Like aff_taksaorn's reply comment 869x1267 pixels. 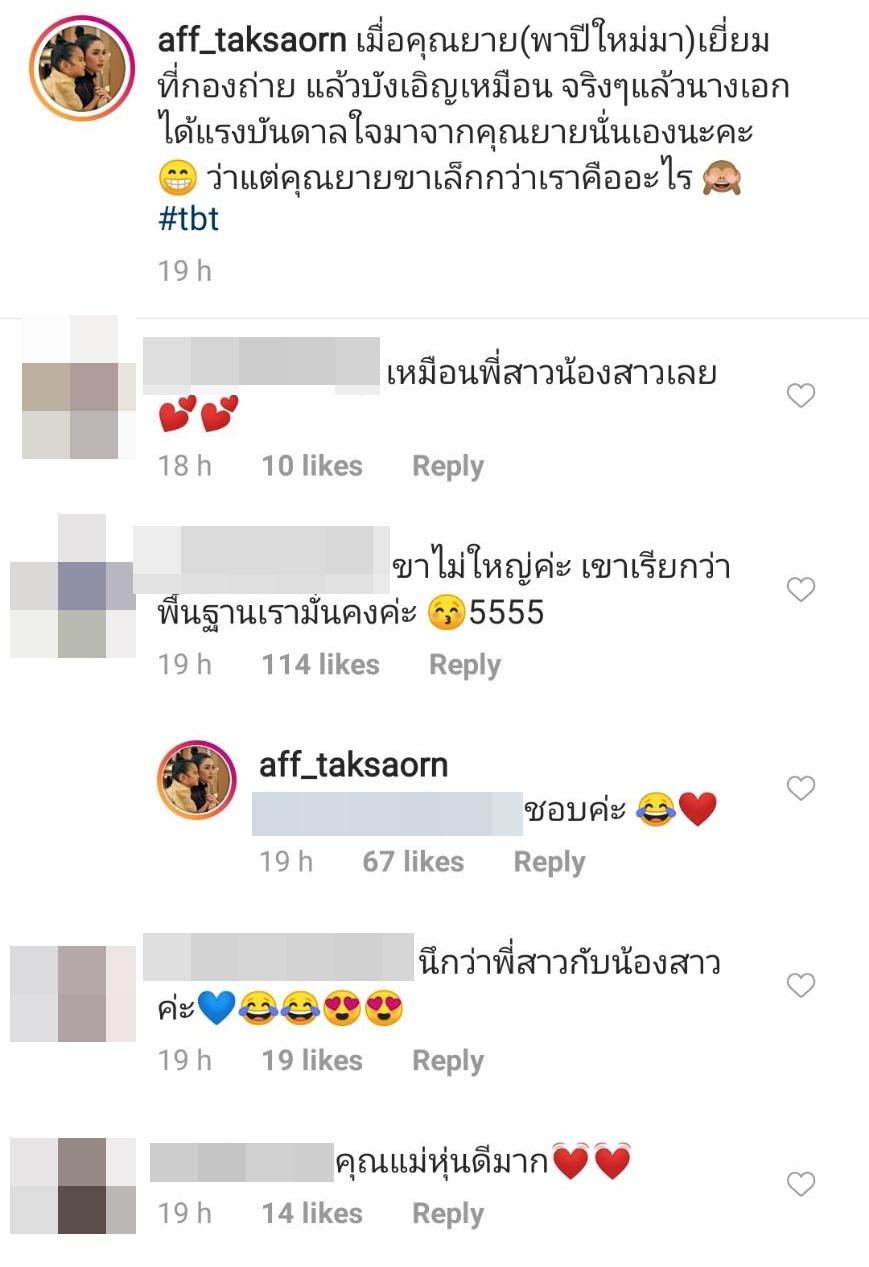pyautogui.click(x=801, y=789)
